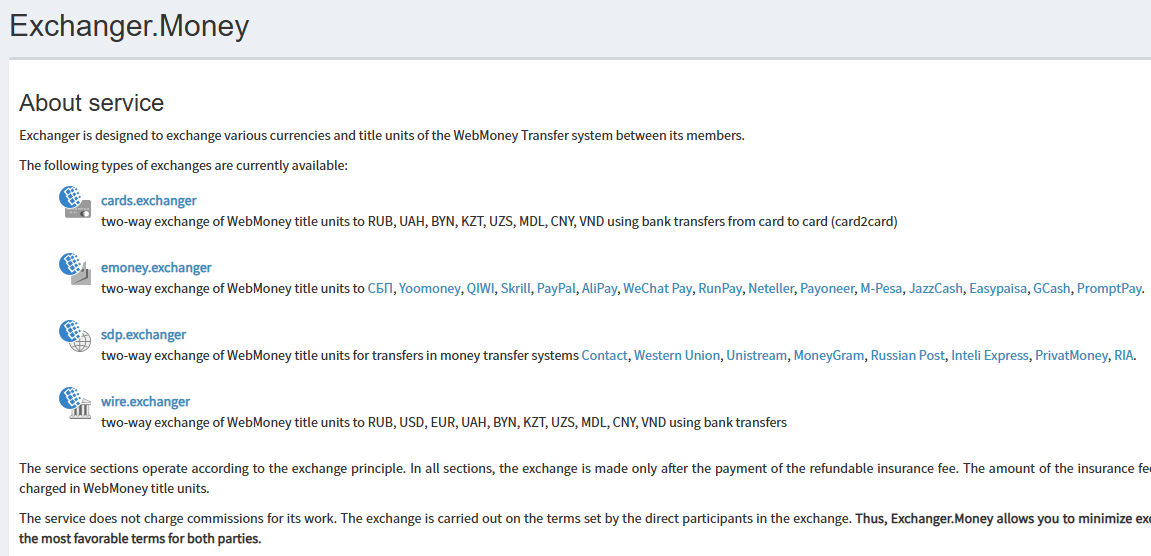Image resolution: width=1151 pixels, height=556 pixels.
Task: Open the MoneyGram transfer link
Action: [x=828, y=355]
